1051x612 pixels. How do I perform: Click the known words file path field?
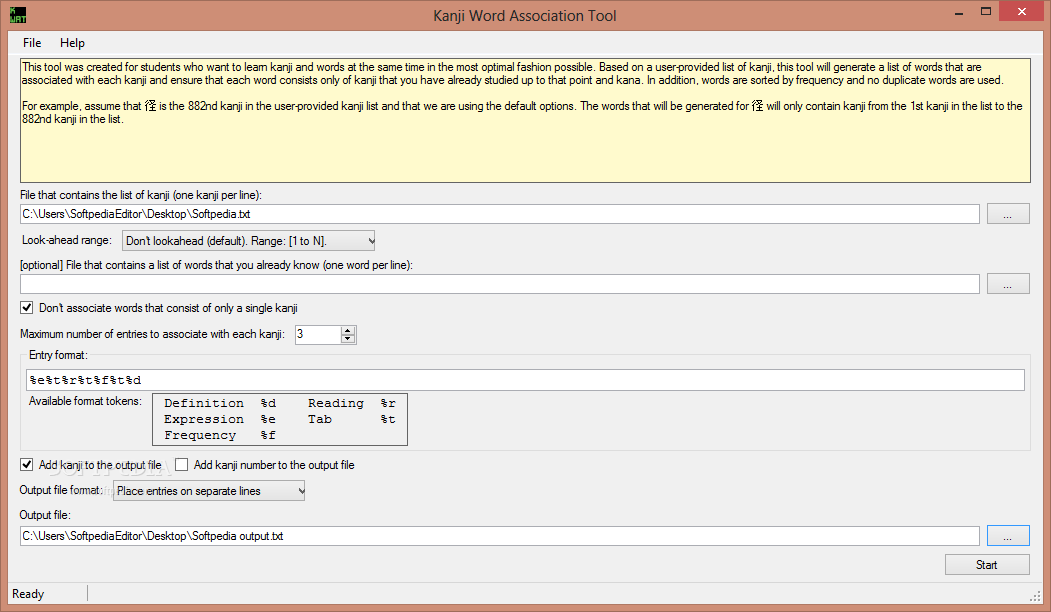click(x=500, y=284)
